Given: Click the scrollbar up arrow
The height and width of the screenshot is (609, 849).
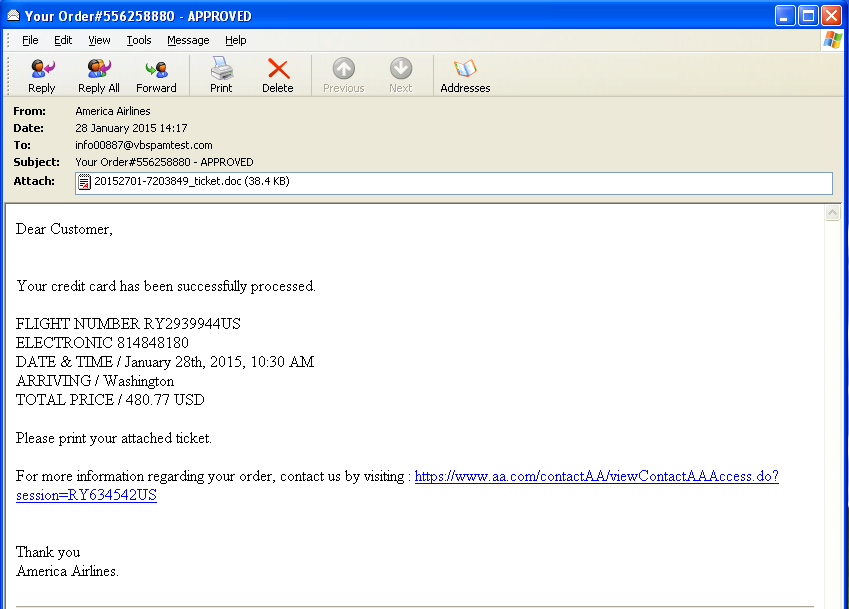Looking at the screenshot, I should click(x=832, y=213).
